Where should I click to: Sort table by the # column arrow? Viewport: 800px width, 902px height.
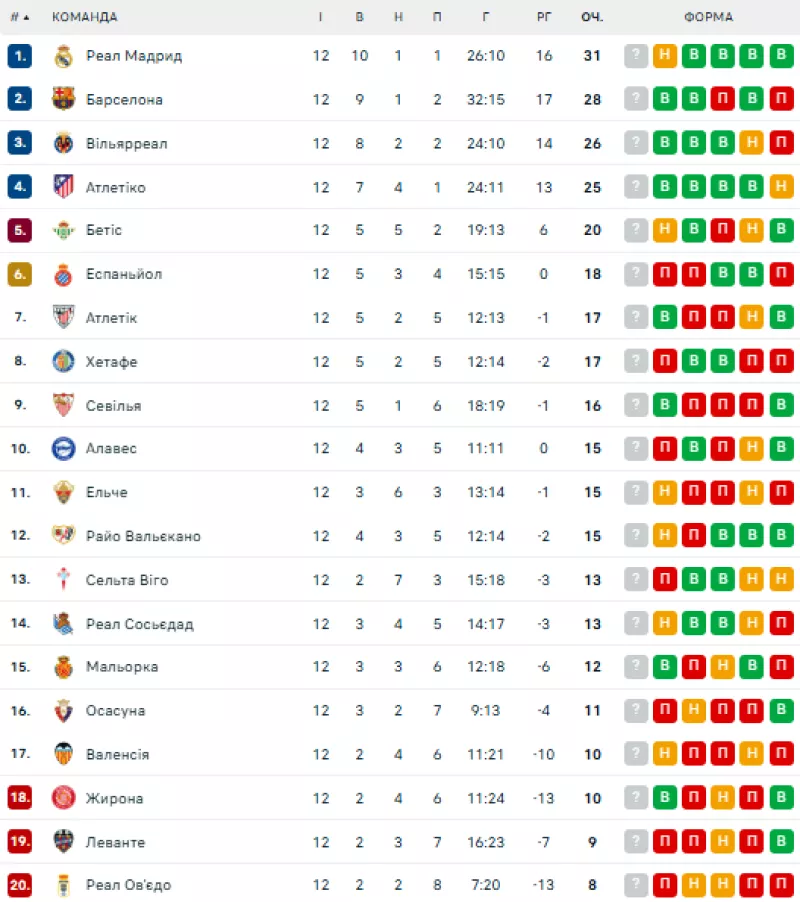click(x=20, y=17)
